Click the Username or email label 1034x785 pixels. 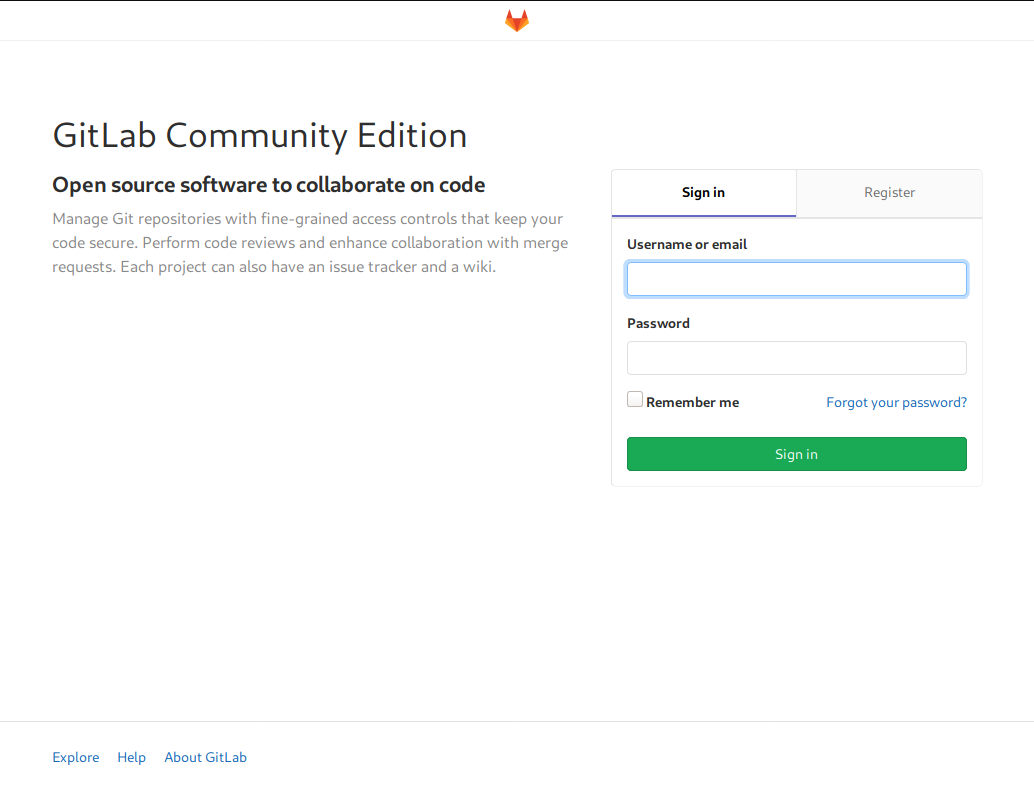686,245
